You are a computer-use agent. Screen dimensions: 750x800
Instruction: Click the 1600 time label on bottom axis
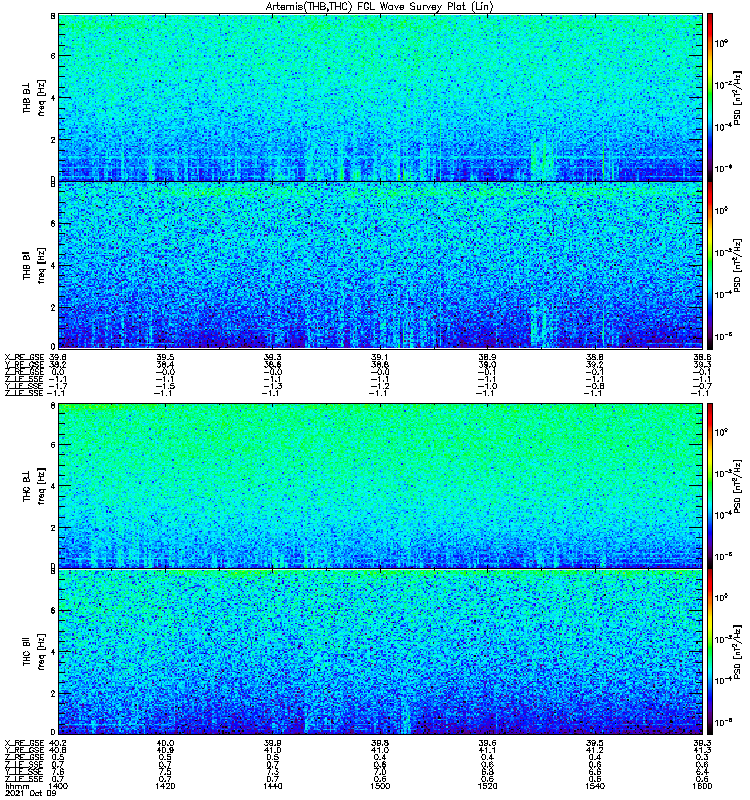[702, 786]
